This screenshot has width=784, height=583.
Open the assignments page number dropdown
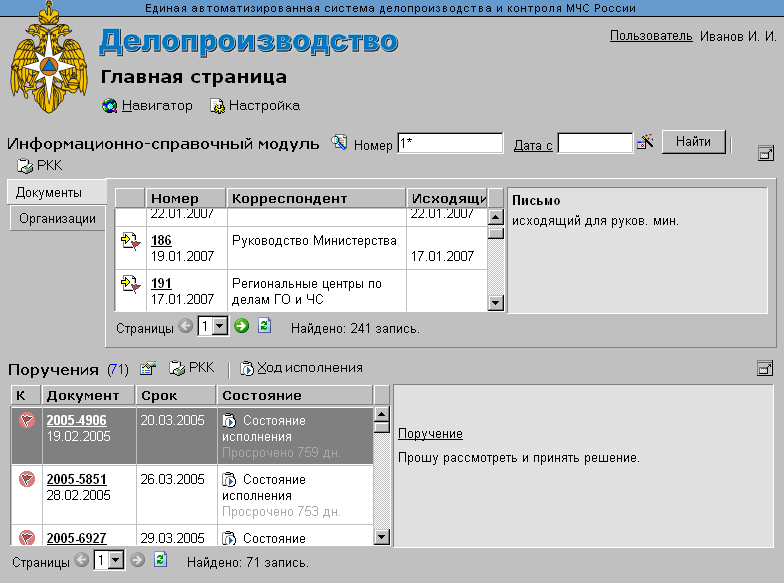point(116,560)
